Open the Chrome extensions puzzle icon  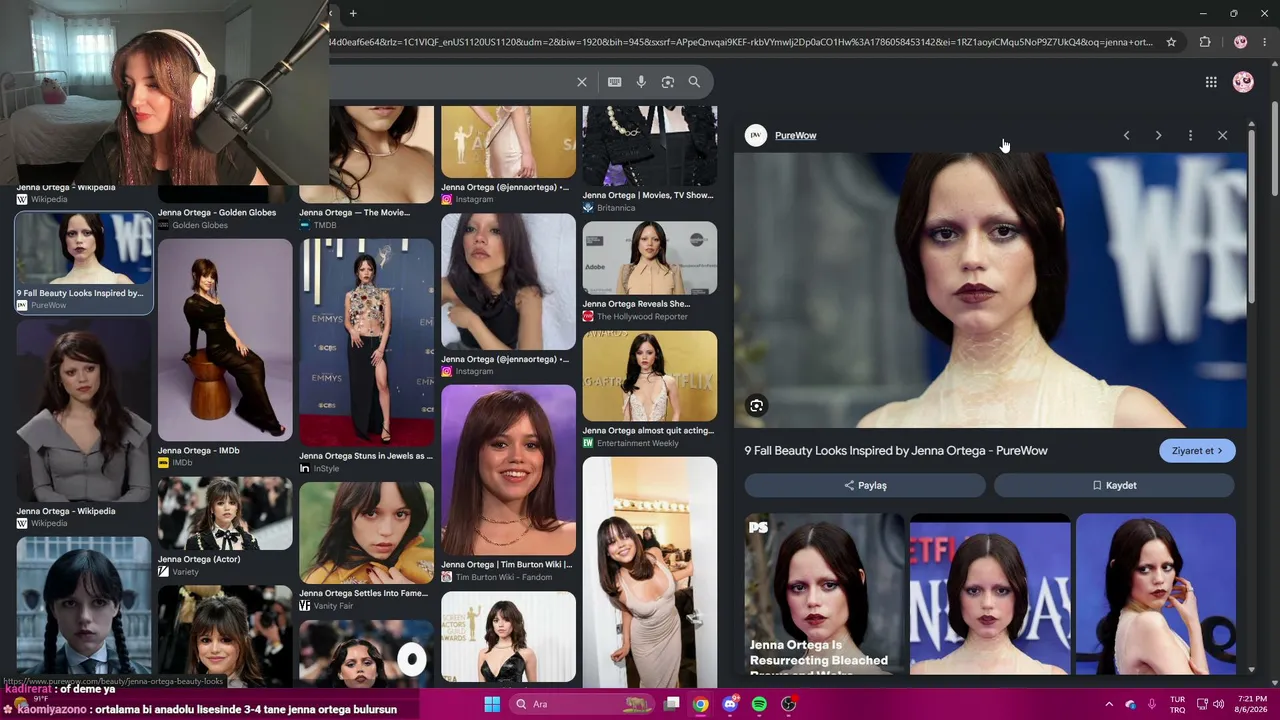pos(1205,42)
